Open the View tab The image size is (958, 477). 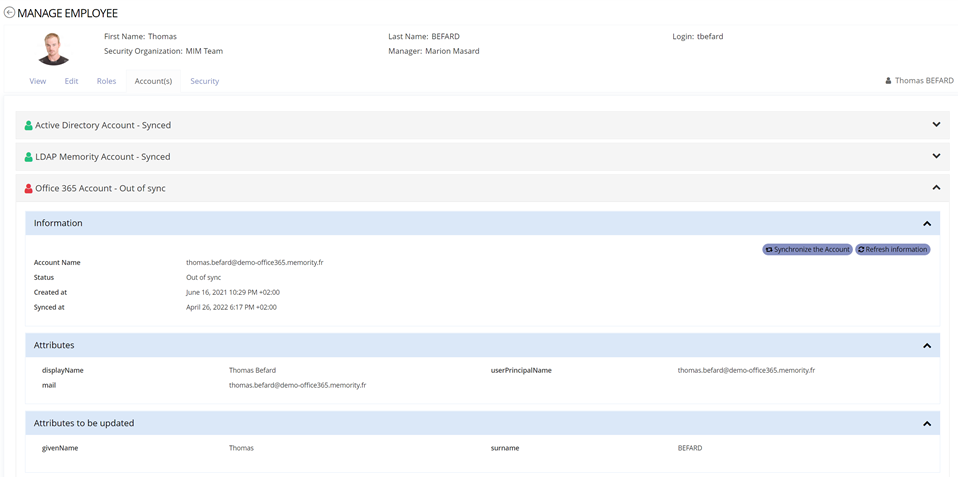(38, 81)
